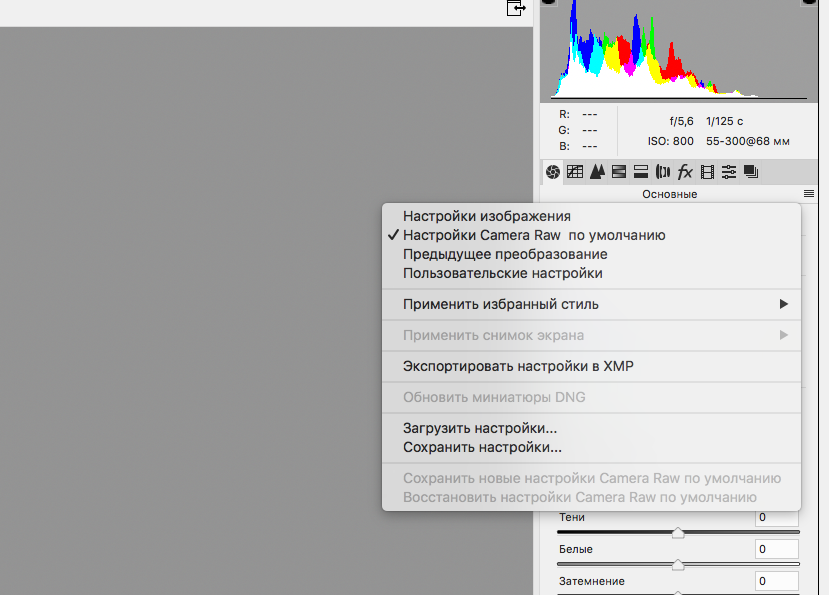Select checked 'Настройки Camera Raw по умолчанию' option
829x595 pixels.
click(533, 235)
